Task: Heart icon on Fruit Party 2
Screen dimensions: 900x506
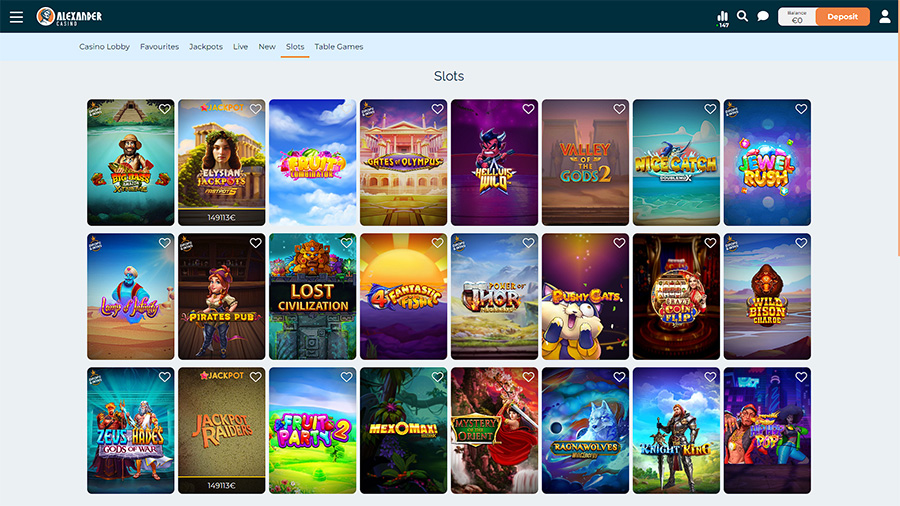Action: 347,377
